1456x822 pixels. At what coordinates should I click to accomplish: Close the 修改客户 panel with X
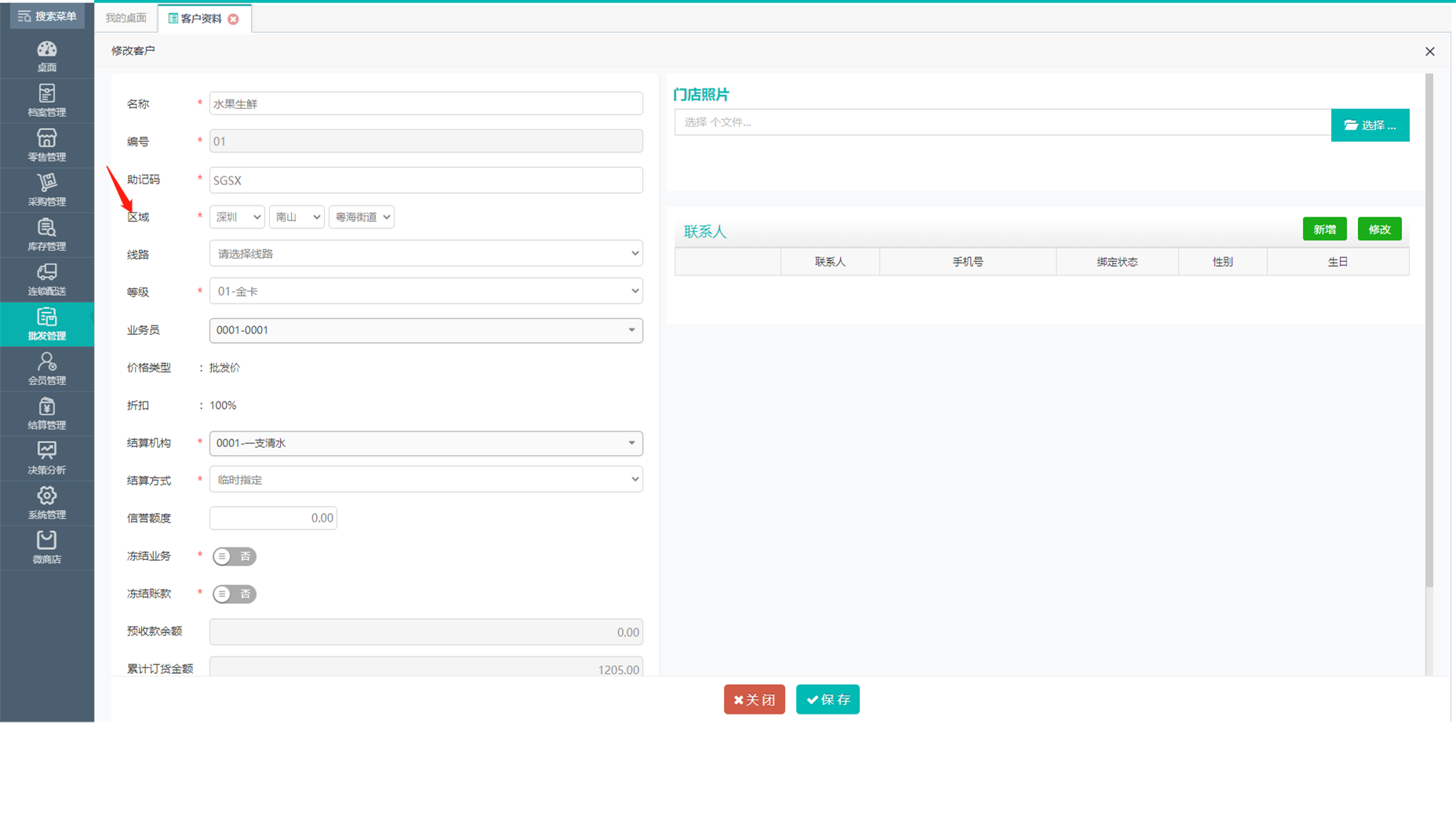pos(1429,52)
